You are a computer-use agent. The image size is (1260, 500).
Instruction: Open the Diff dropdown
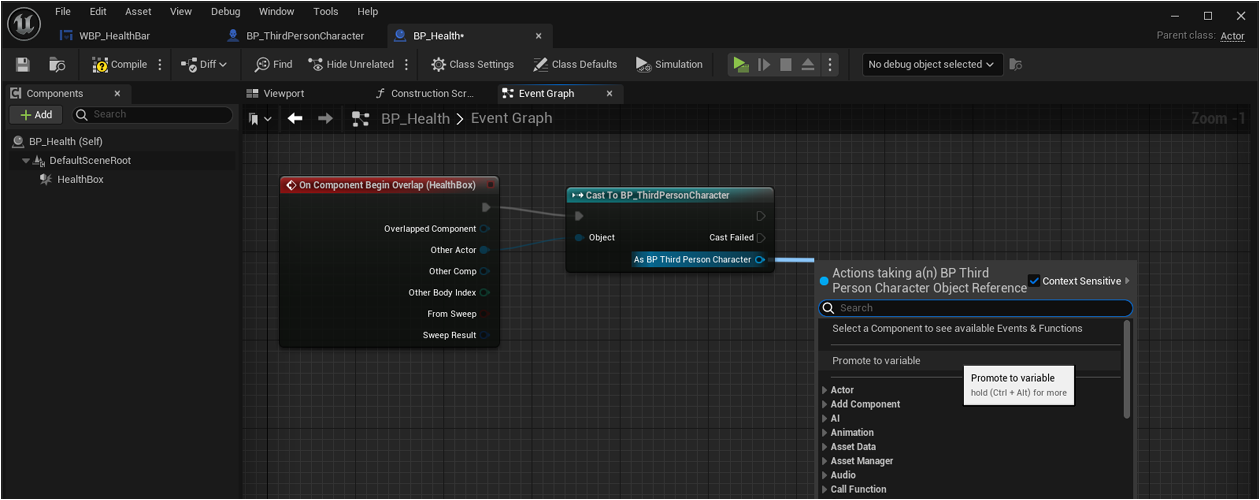pos(204,64)
